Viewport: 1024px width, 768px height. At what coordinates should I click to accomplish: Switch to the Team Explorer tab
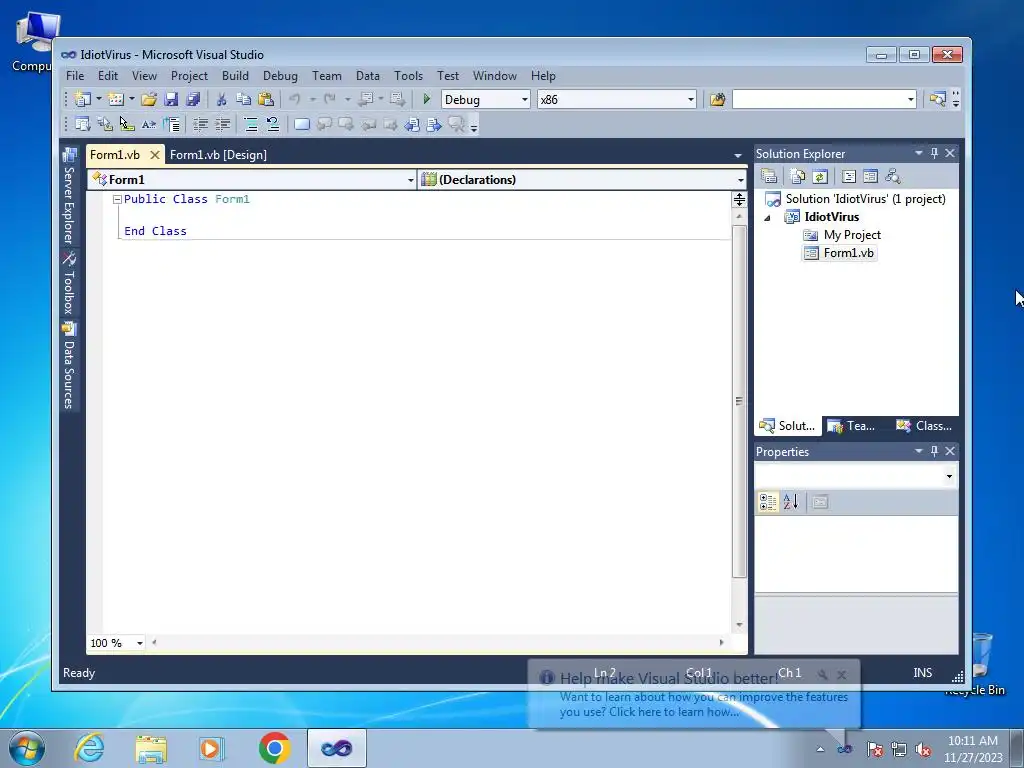coord(852,426)
